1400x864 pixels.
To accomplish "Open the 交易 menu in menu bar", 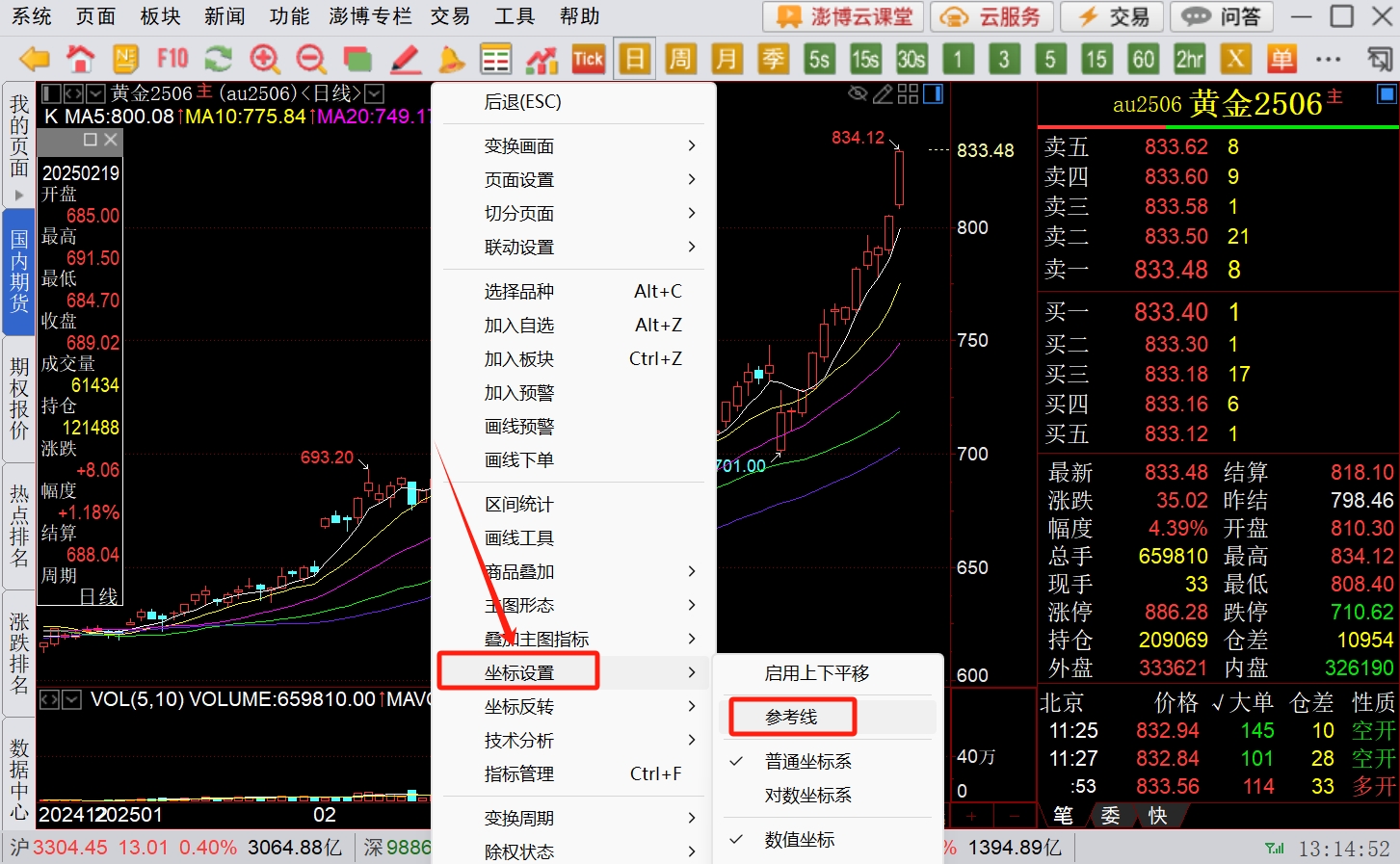I will pos(450,16).
